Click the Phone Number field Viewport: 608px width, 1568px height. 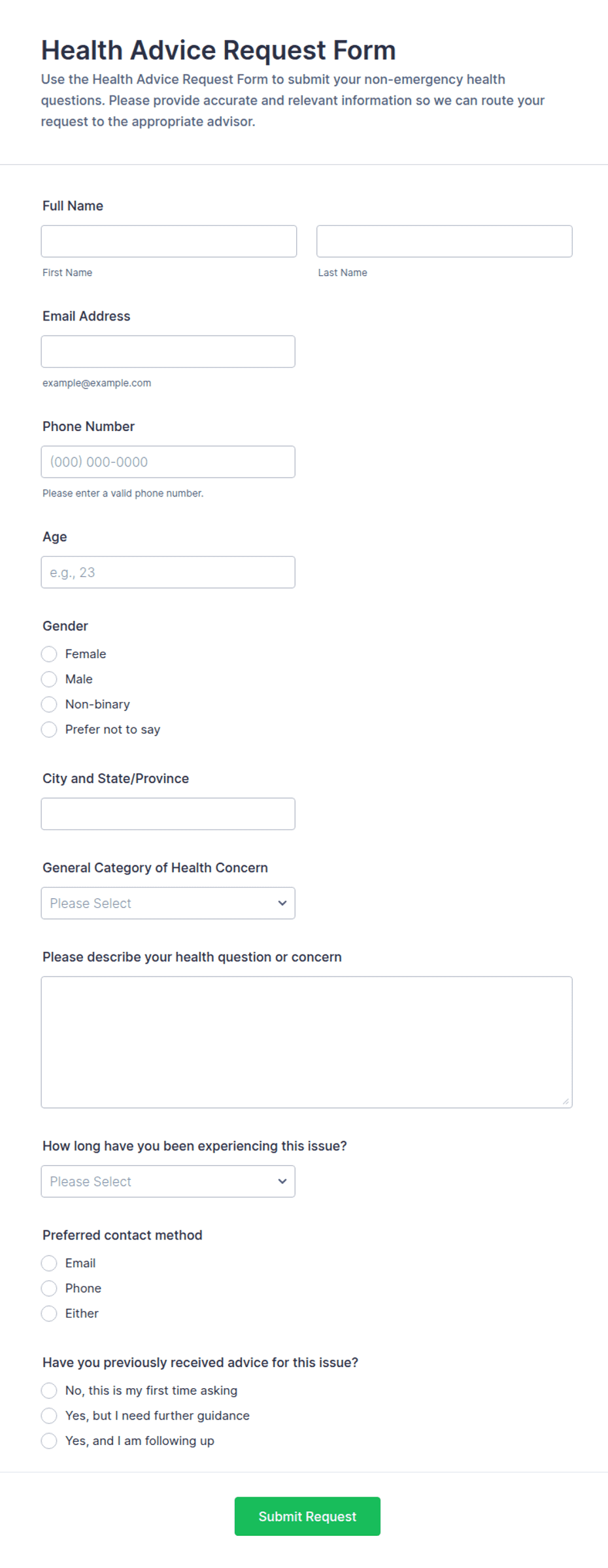pyautogui.click(x=168, y=462)
